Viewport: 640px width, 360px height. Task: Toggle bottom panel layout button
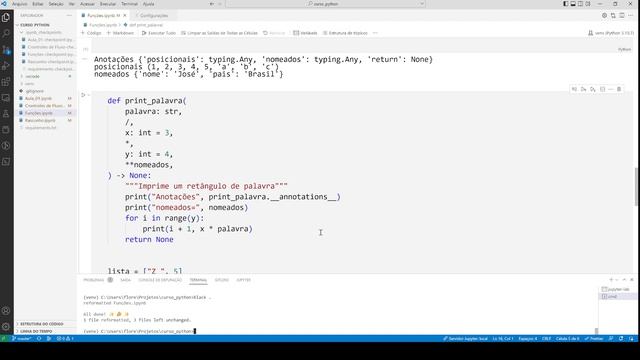(573, 4)
